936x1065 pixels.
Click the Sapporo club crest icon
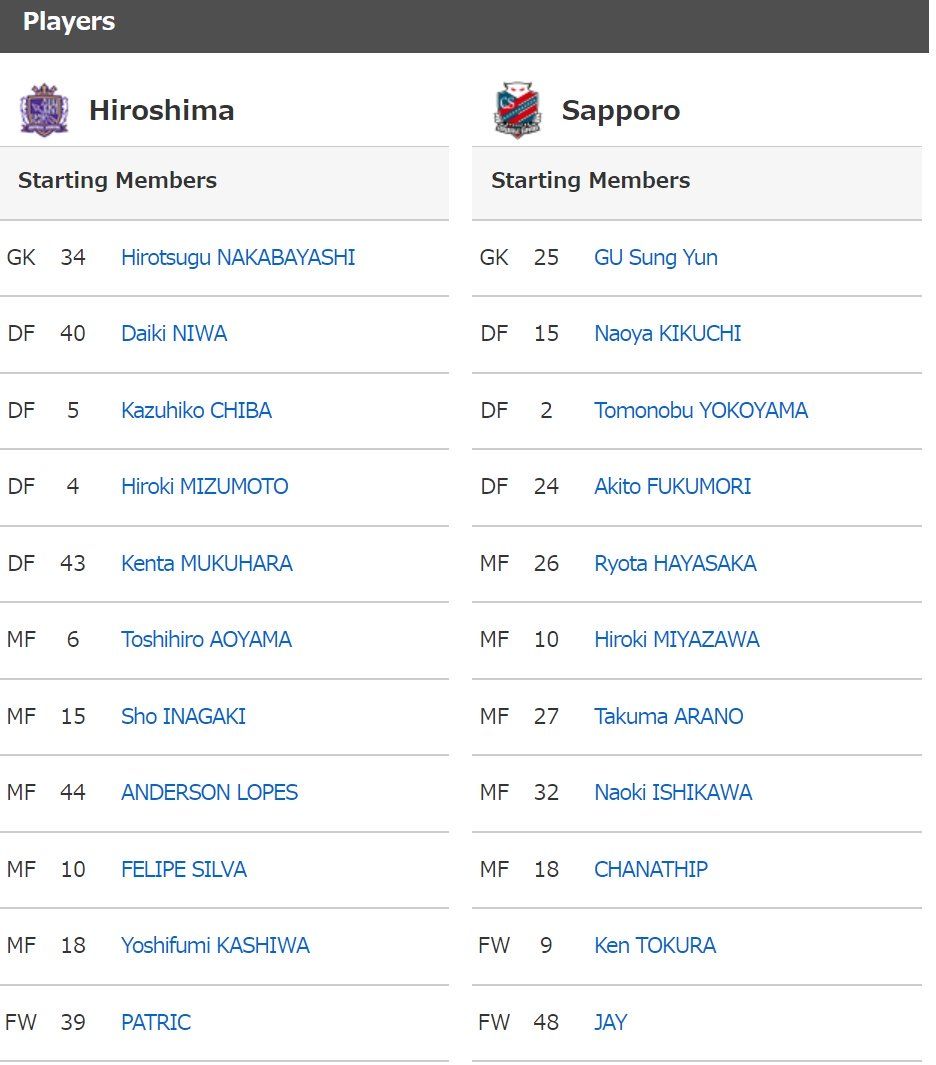(x=516, y=110)
